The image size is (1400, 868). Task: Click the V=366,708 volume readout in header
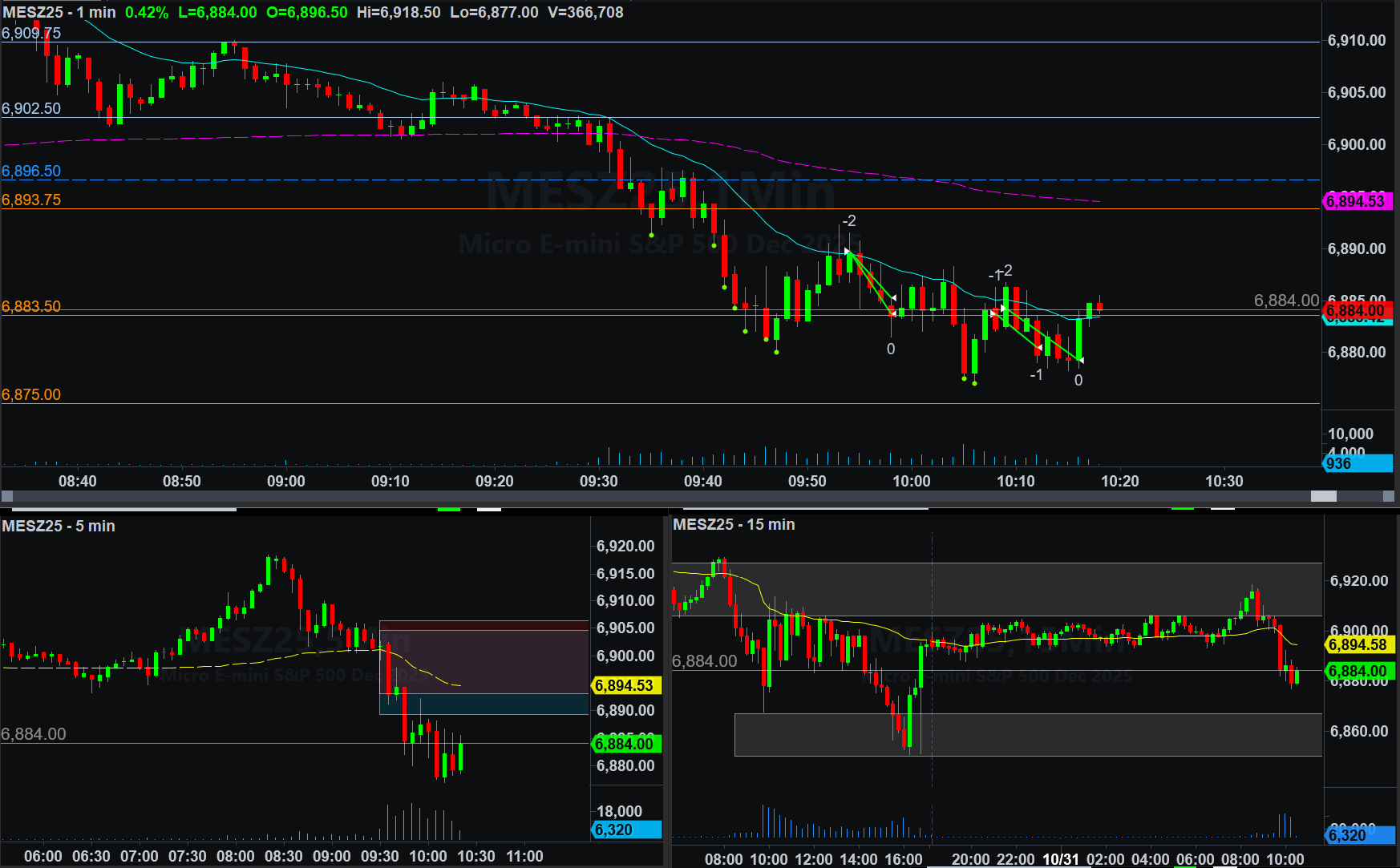pos(585,12)
